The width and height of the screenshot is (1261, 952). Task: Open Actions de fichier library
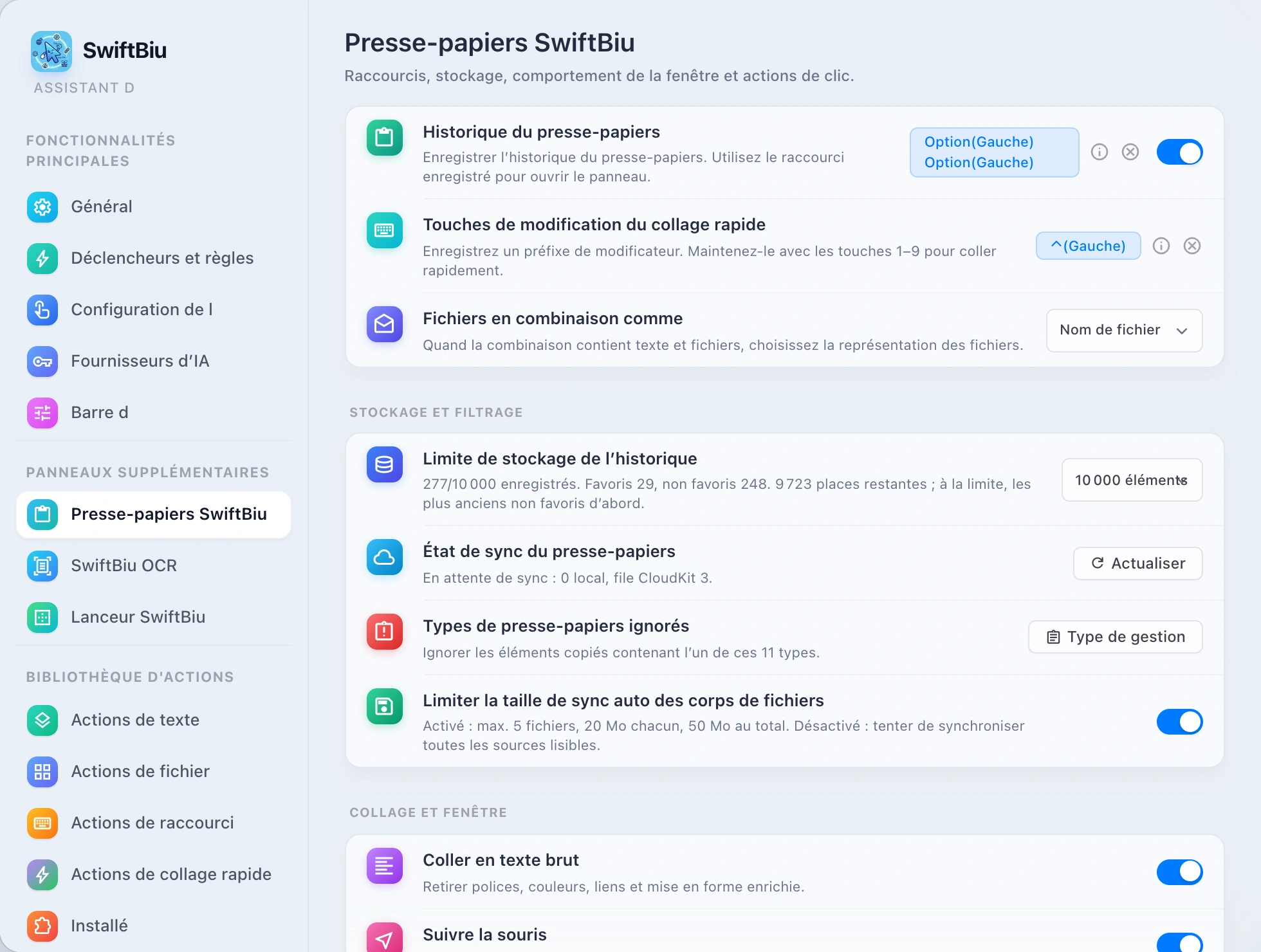[x=154, y=772]
